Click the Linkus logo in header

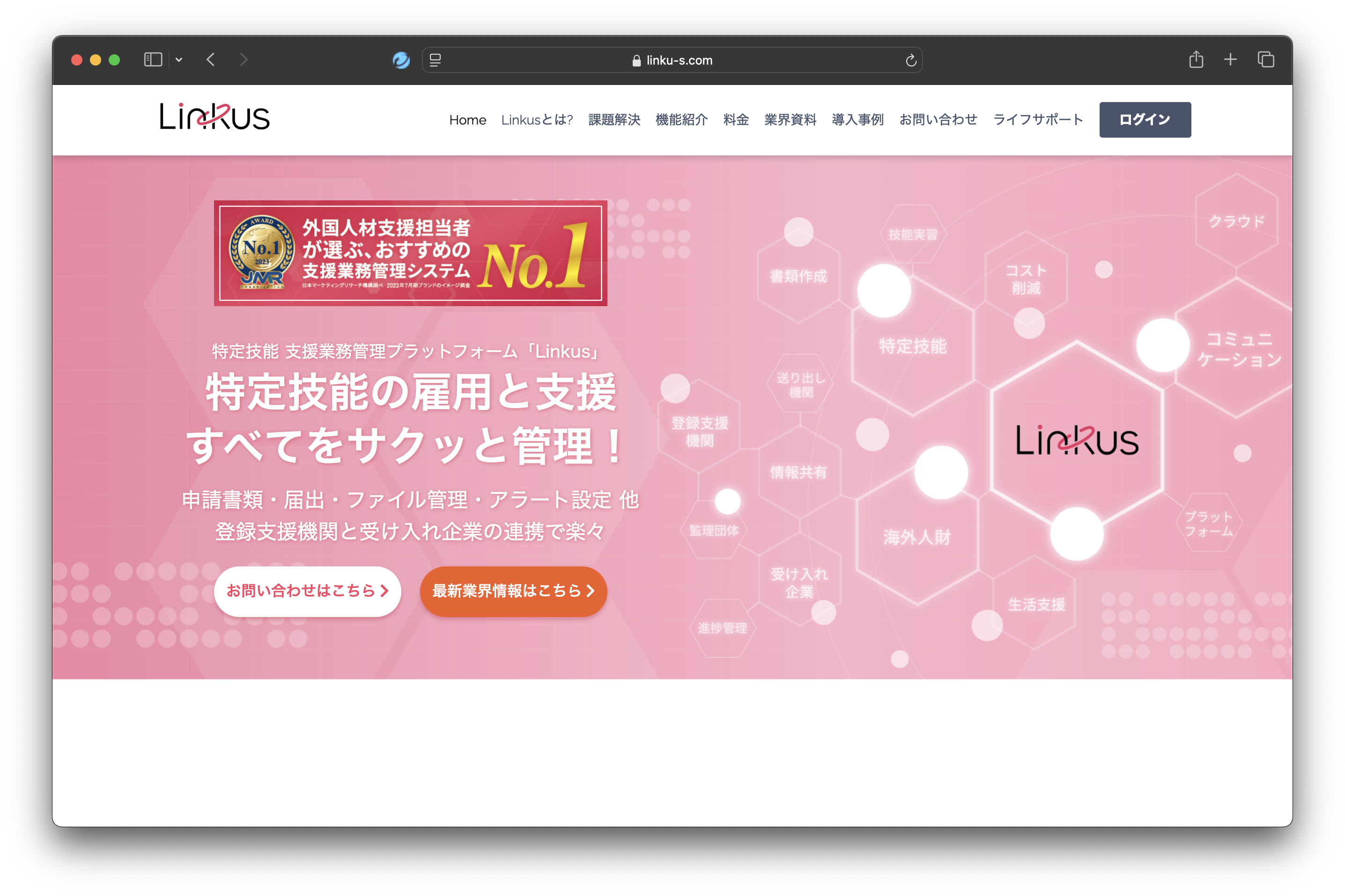click(x=214, y=117)
